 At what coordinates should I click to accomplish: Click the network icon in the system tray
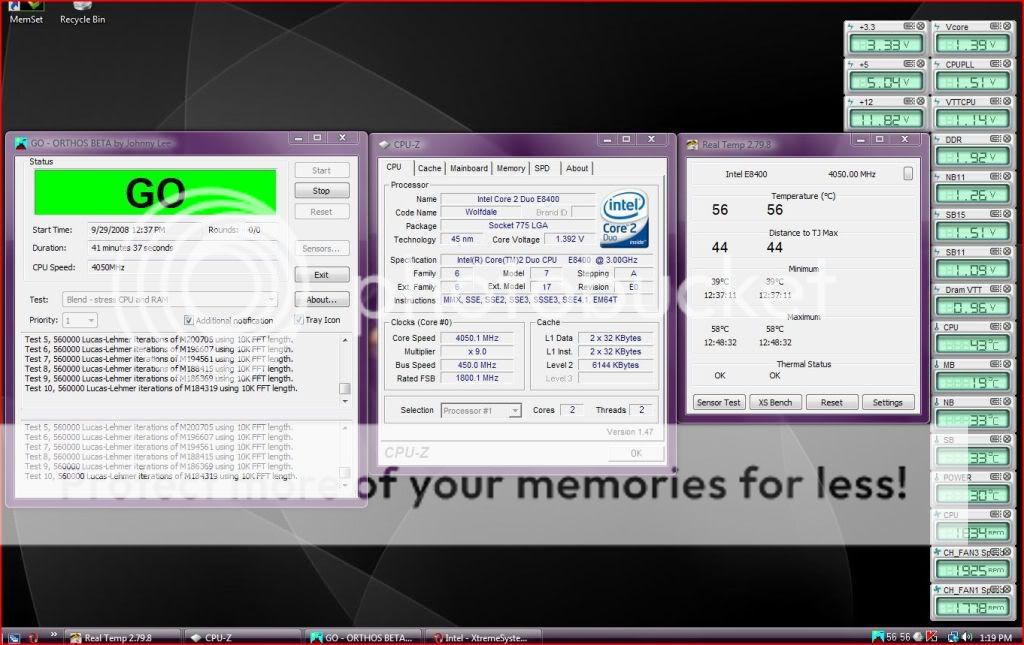click(x=953, y=637)
